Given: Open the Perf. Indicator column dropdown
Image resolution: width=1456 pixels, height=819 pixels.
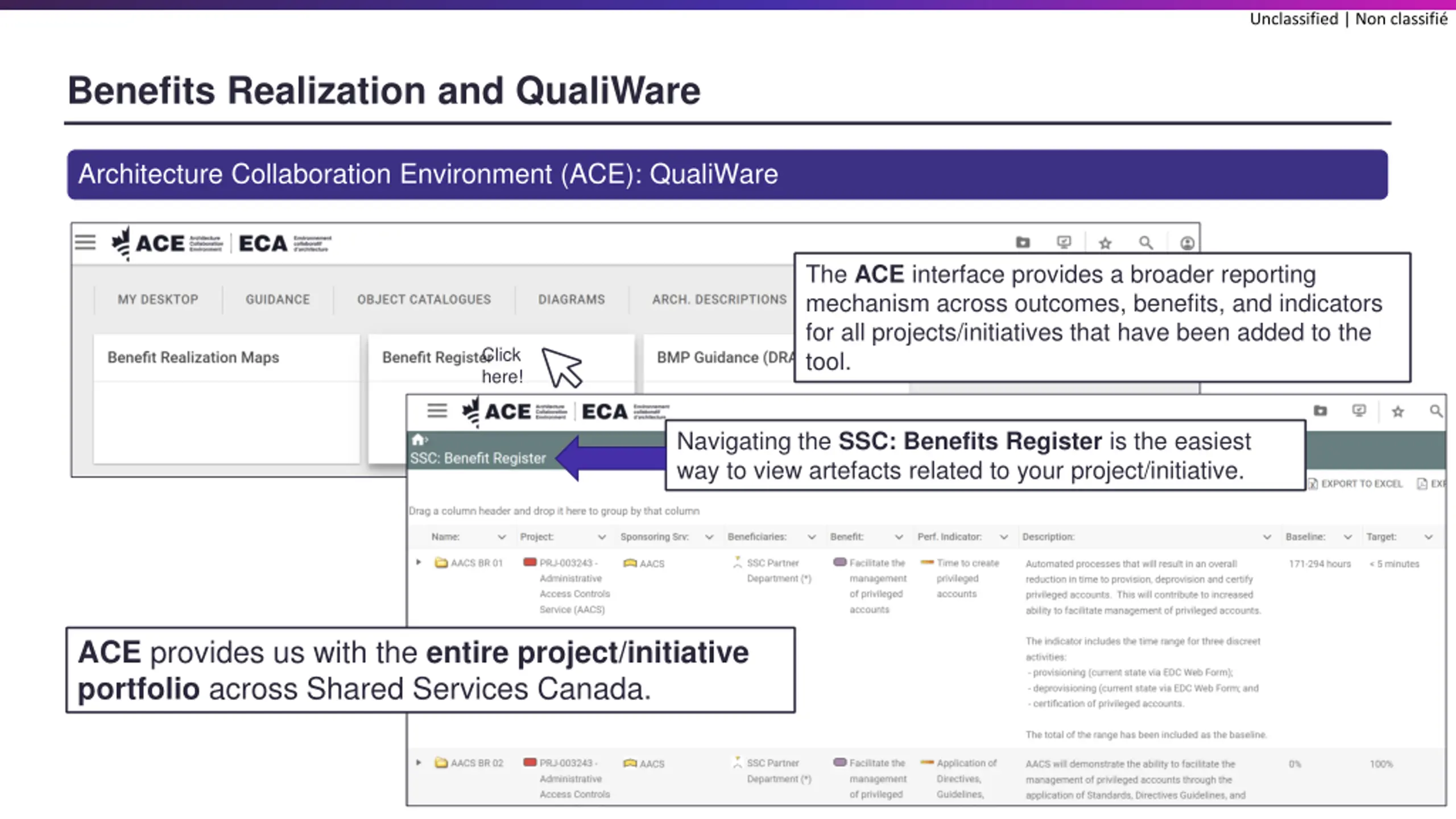Looking at the screenshot, I should tap(1004, 537).
